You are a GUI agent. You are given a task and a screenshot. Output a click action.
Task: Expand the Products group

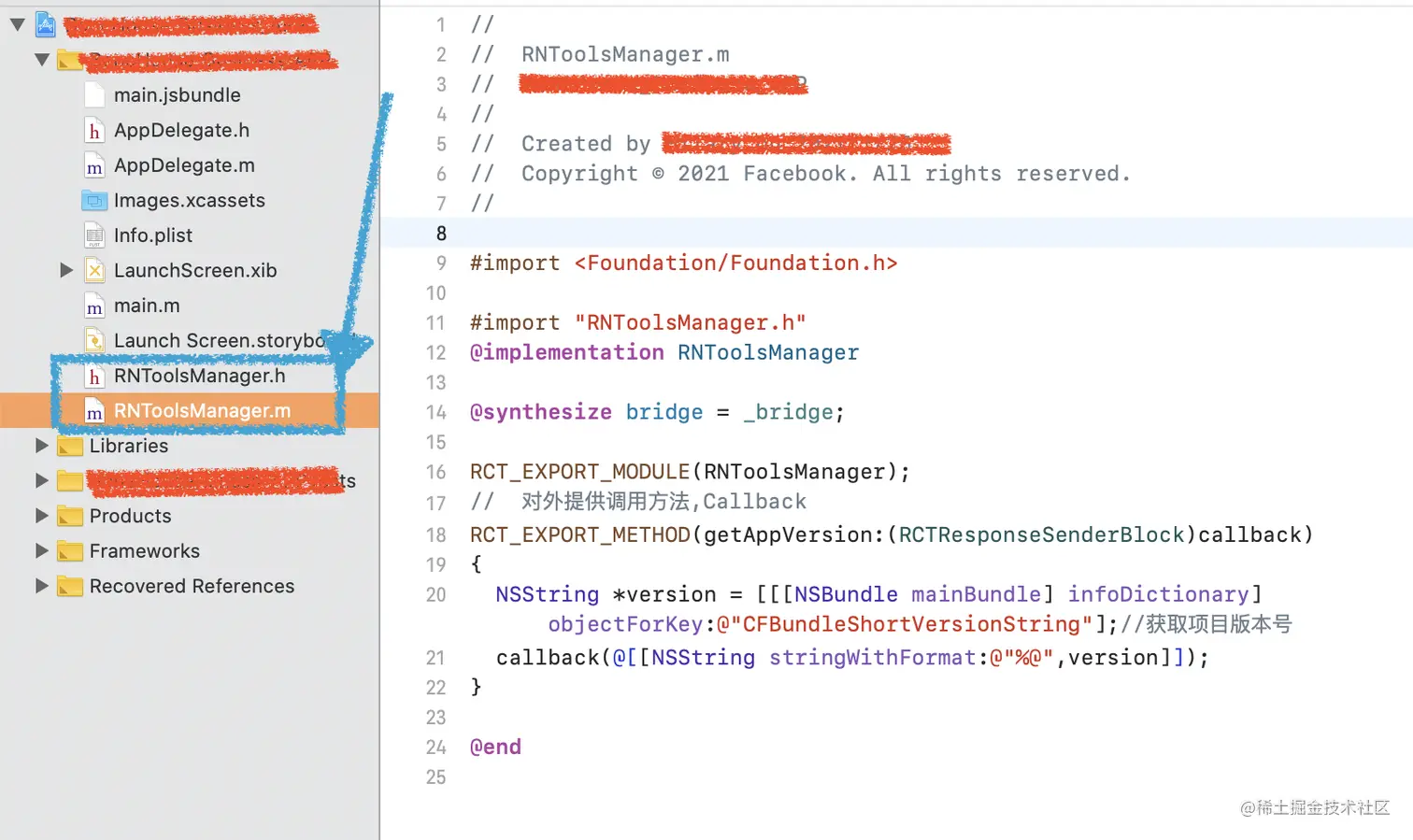tap(41, 516)
